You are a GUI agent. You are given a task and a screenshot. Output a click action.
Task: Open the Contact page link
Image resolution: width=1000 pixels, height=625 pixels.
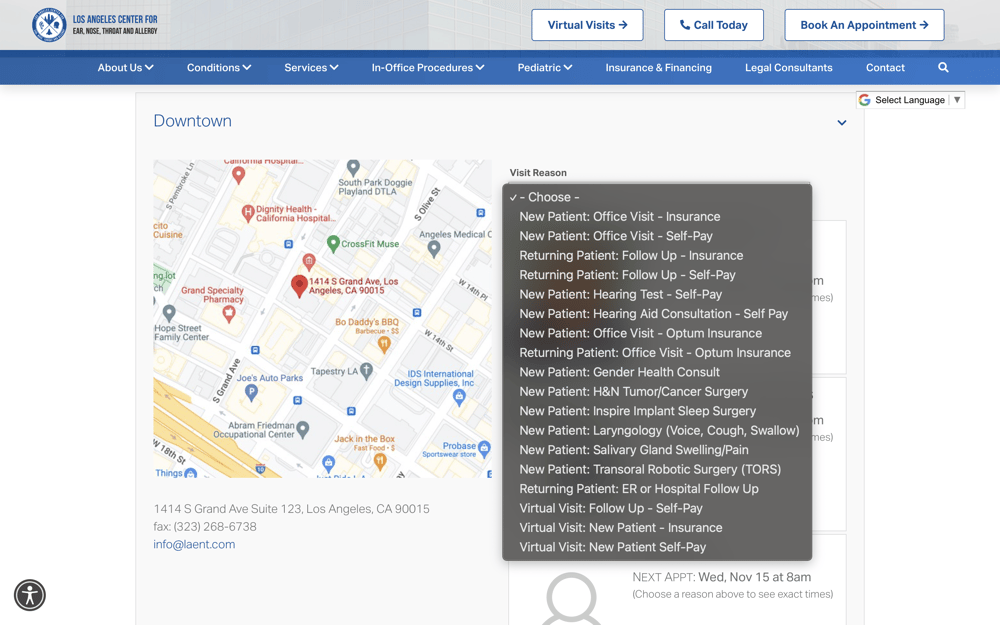coord(885,68)
